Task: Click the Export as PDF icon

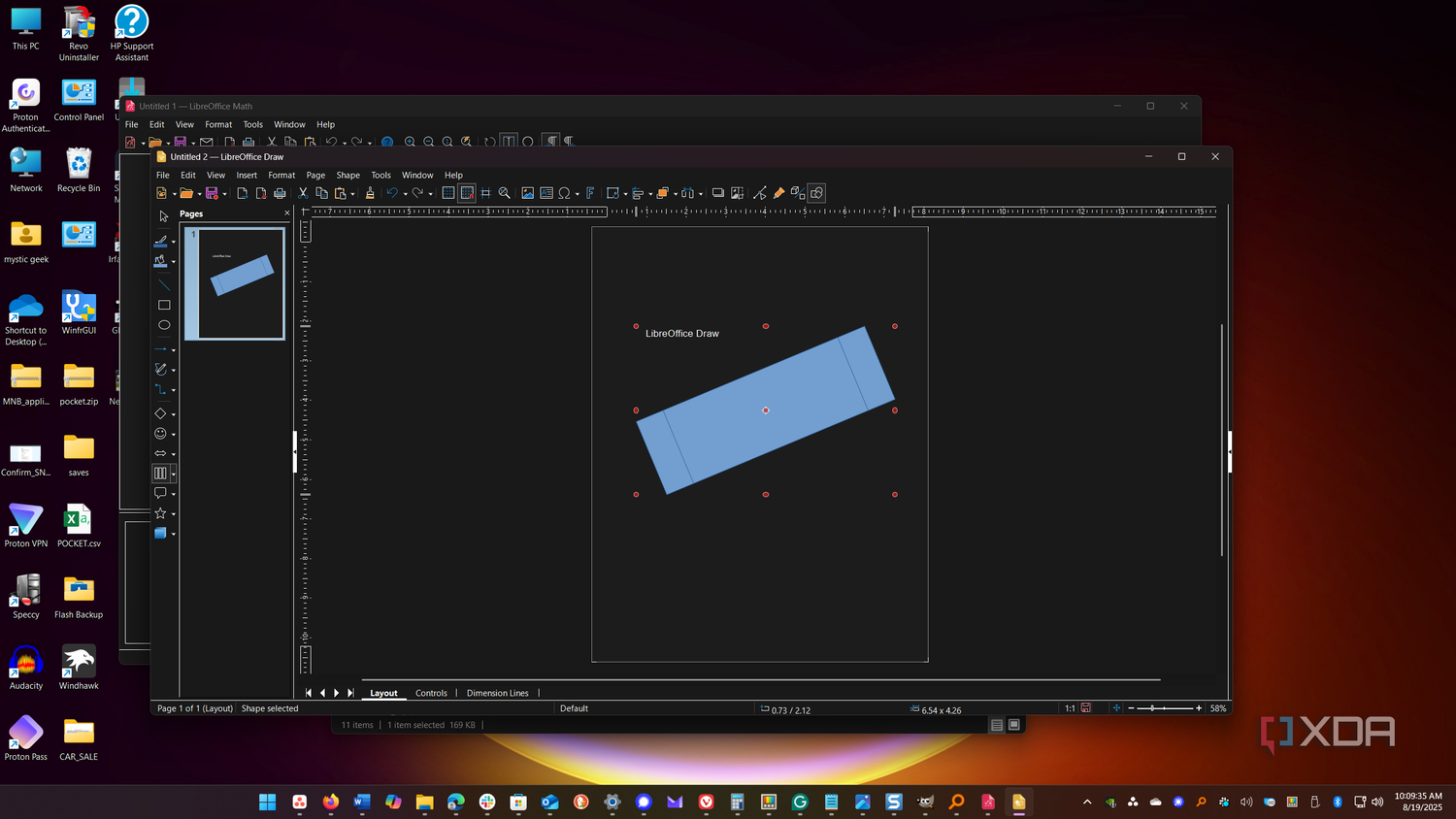Action: click(x=261, y=193)
